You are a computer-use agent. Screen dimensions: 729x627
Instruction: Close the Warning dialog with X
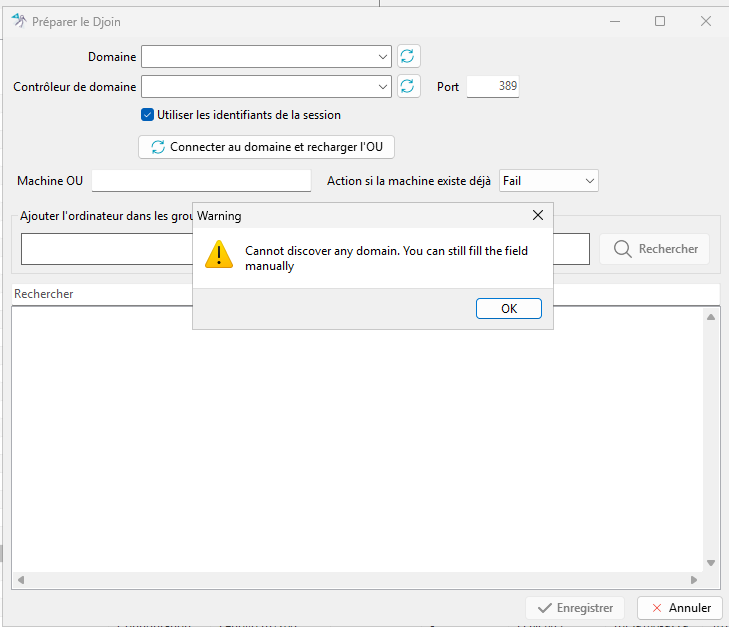tap(538, 215)
